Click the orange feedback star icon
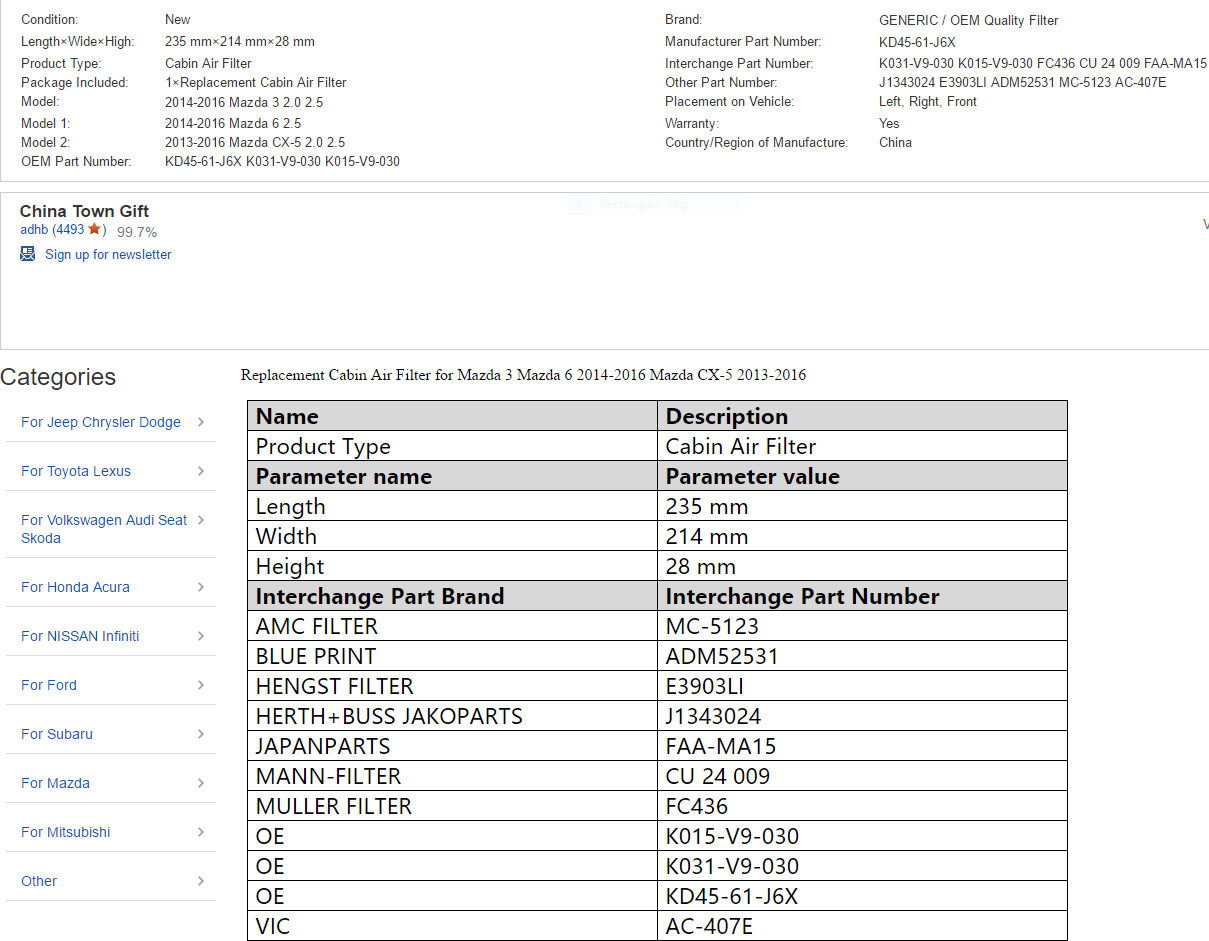Image resolution: width=1209 pixels, height=941 pixels. point(94,229)
